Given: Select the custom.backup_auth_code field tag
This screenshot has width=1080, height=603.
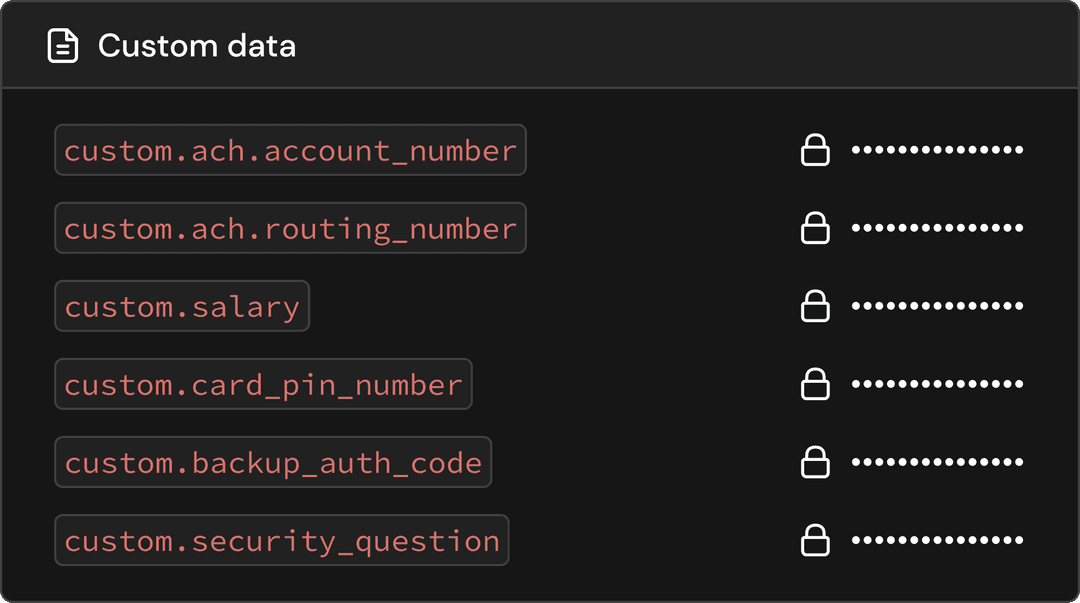Looking at the screenshot, I should tap(273, 462).
